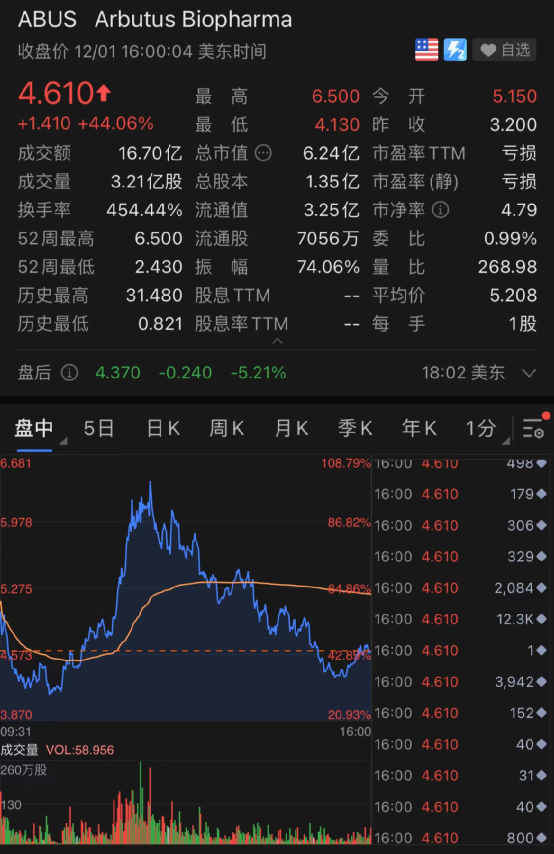Open info icon next to 总市值

point(263,153)
